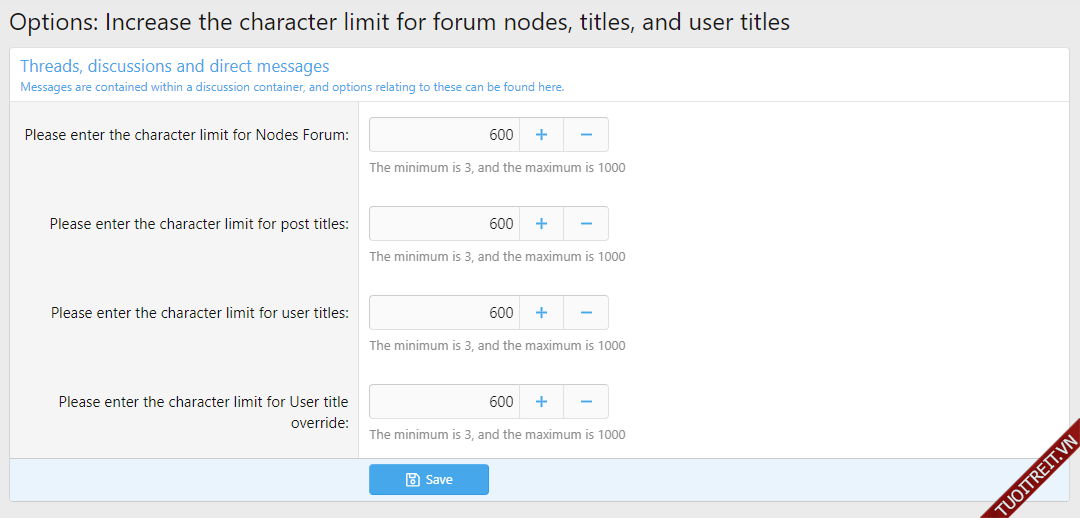Decrement the user titles character limit
This screenshot has width=1080, height=518.
click(586, 313)
